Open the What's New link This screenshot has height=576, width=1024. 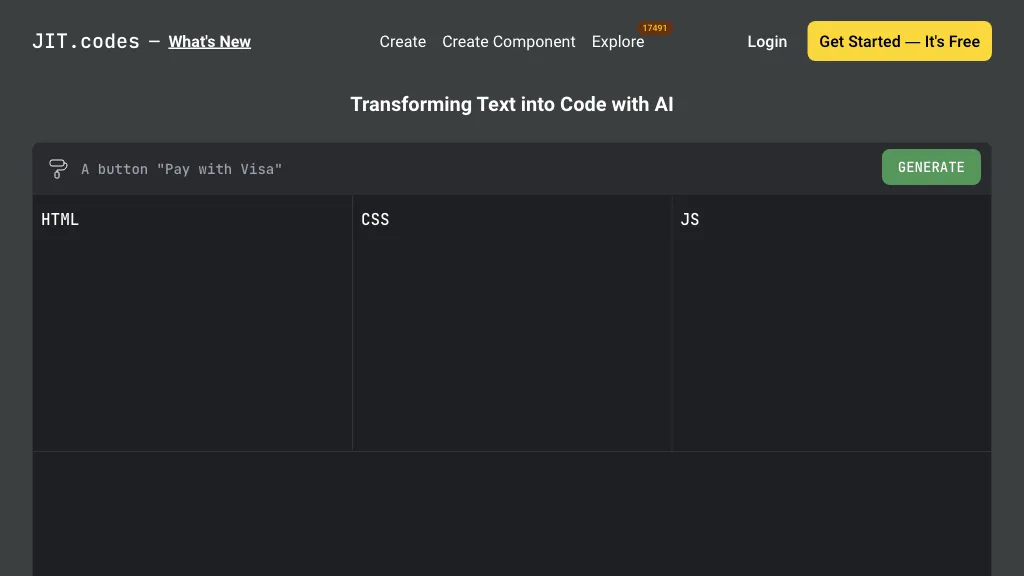click(x=209, y=41)
